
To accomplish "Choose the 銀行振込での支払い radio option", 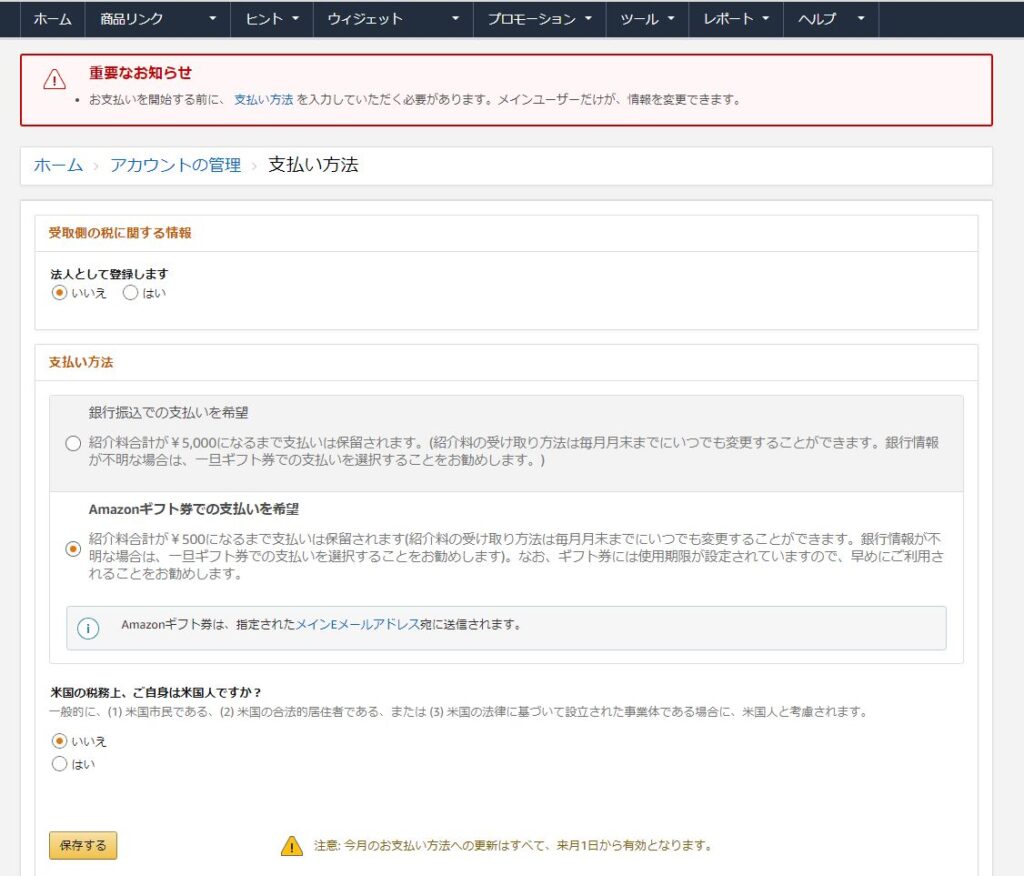I will click(x=73, y=444).
